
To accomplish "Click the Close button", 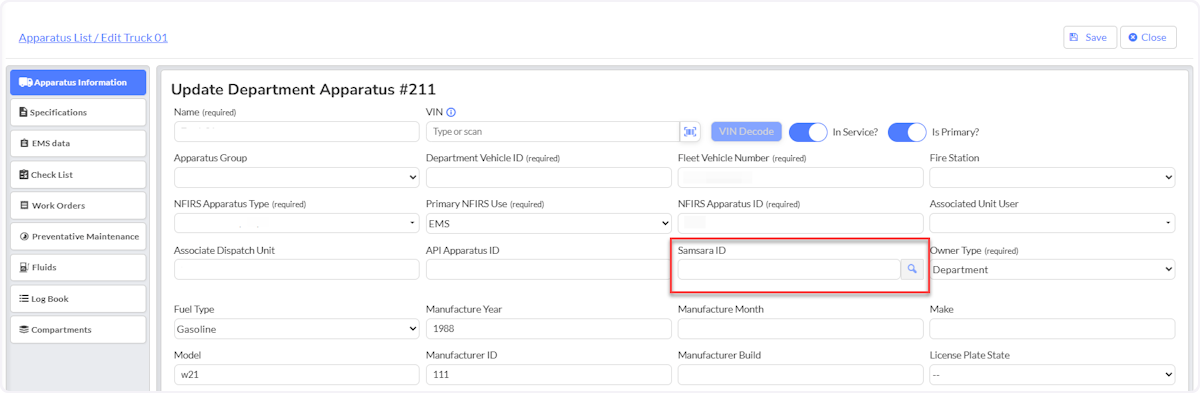I will 1148,37.
